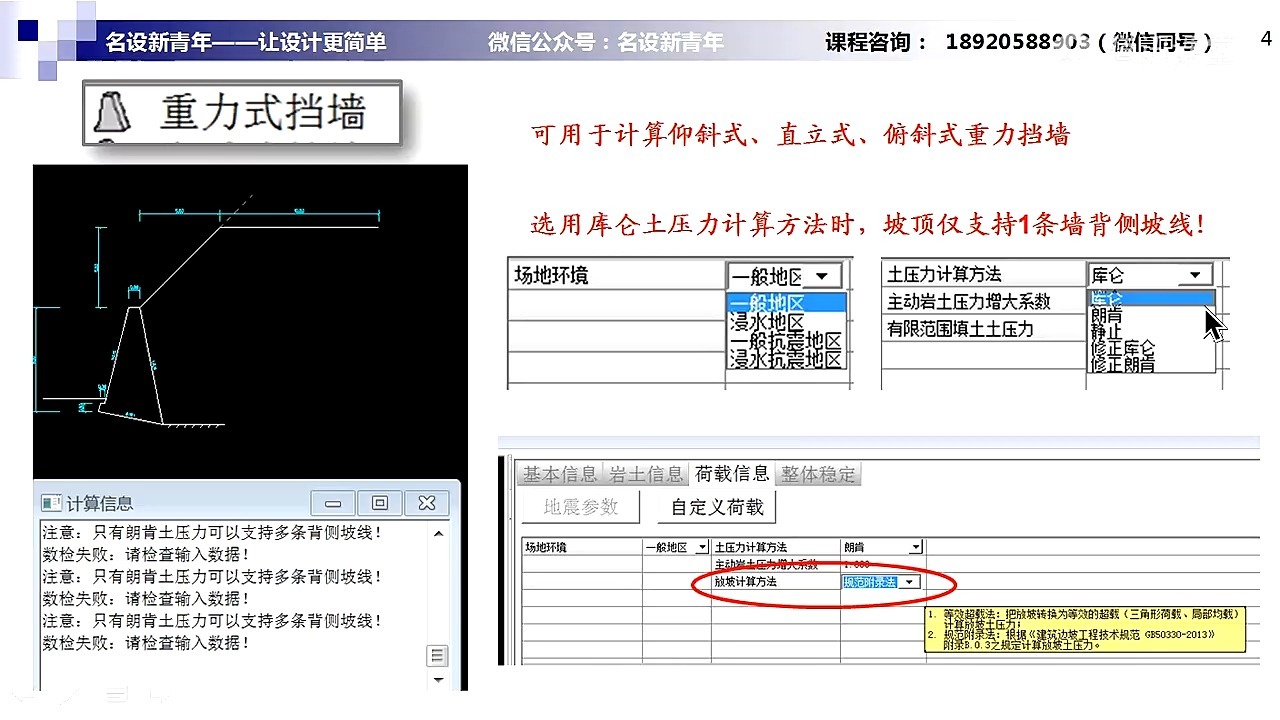
Task: Click 主动岩土压力增大系数 cell in upper table
Action: [983, 301]
